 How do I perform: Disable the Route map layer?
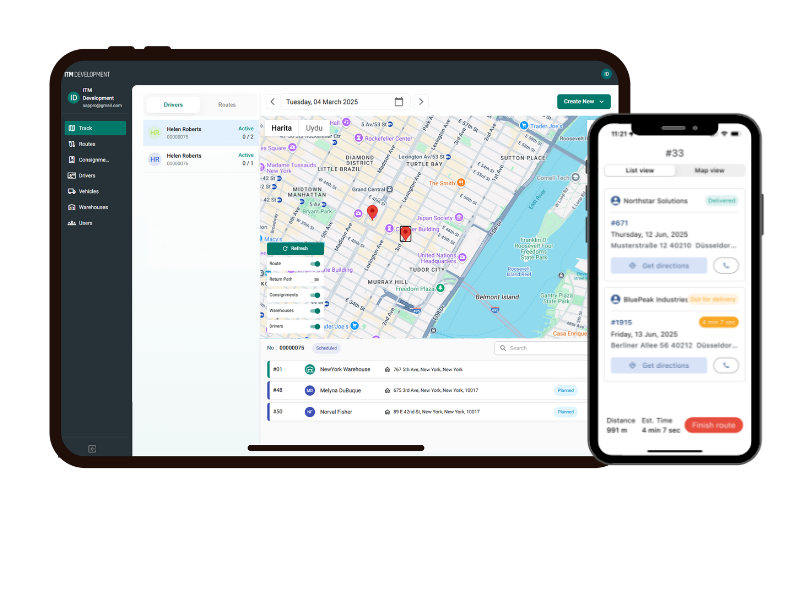[315, 264]
